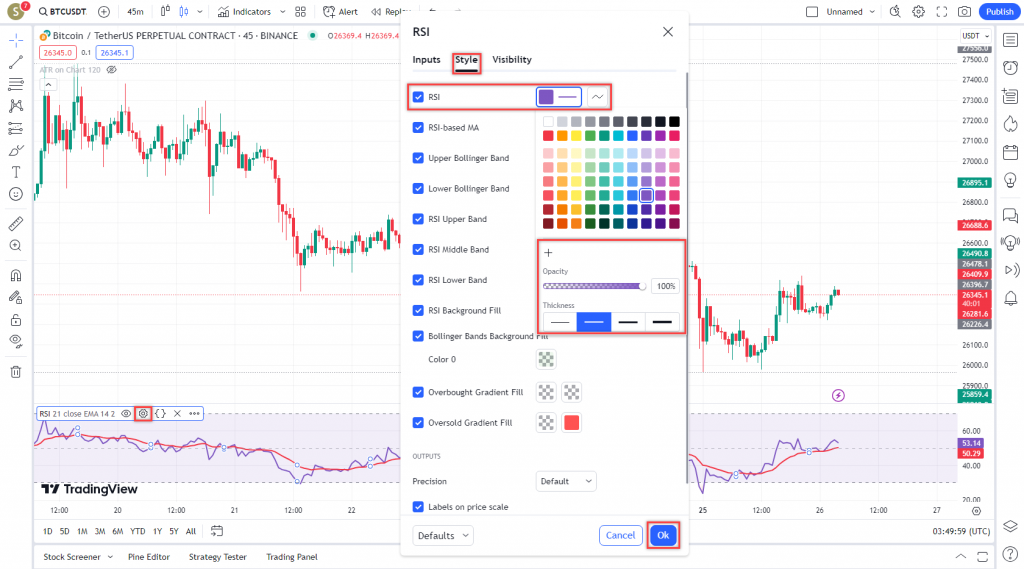The height and width of the screenshot is (569, 1024).
Task: Open the emoji icons tool
Action: point(16,194)
